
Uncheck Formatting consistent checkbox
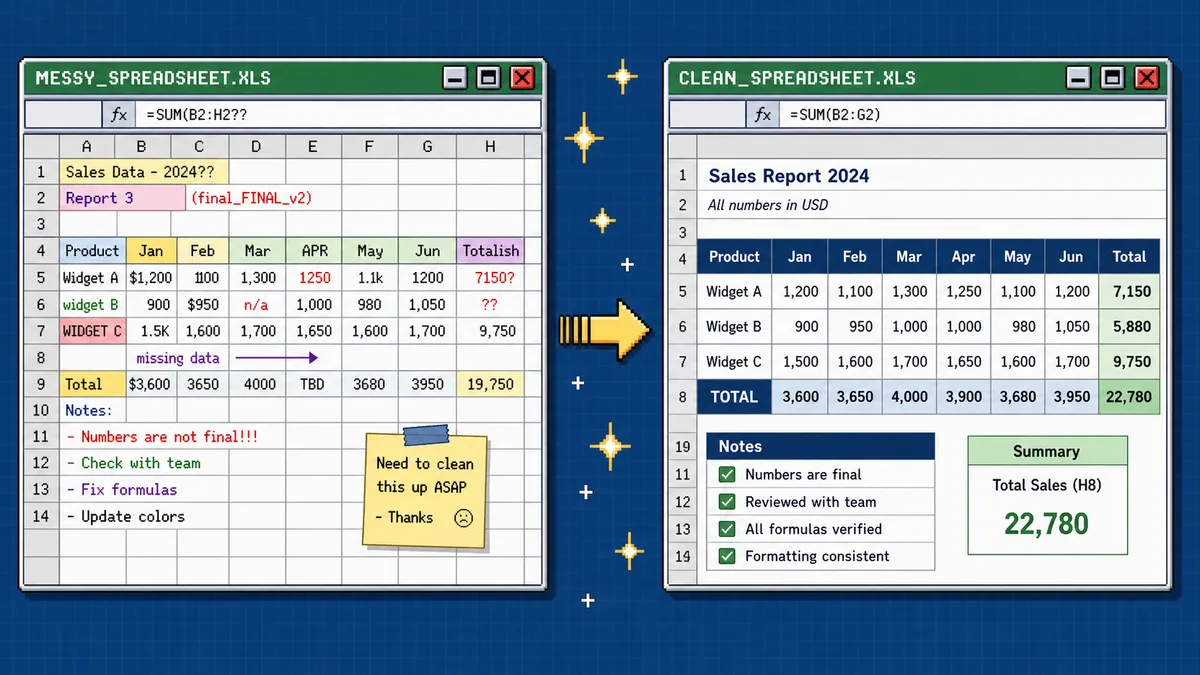[x=726, y=556]
